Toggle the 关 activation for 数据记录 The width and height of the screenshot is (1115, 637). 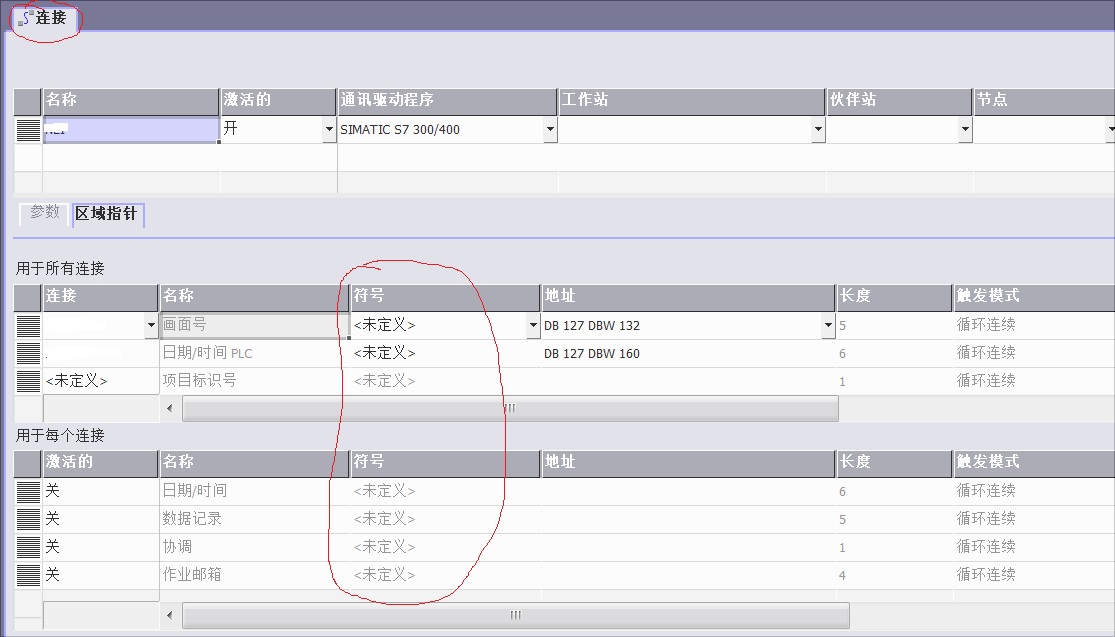(55, 519)
